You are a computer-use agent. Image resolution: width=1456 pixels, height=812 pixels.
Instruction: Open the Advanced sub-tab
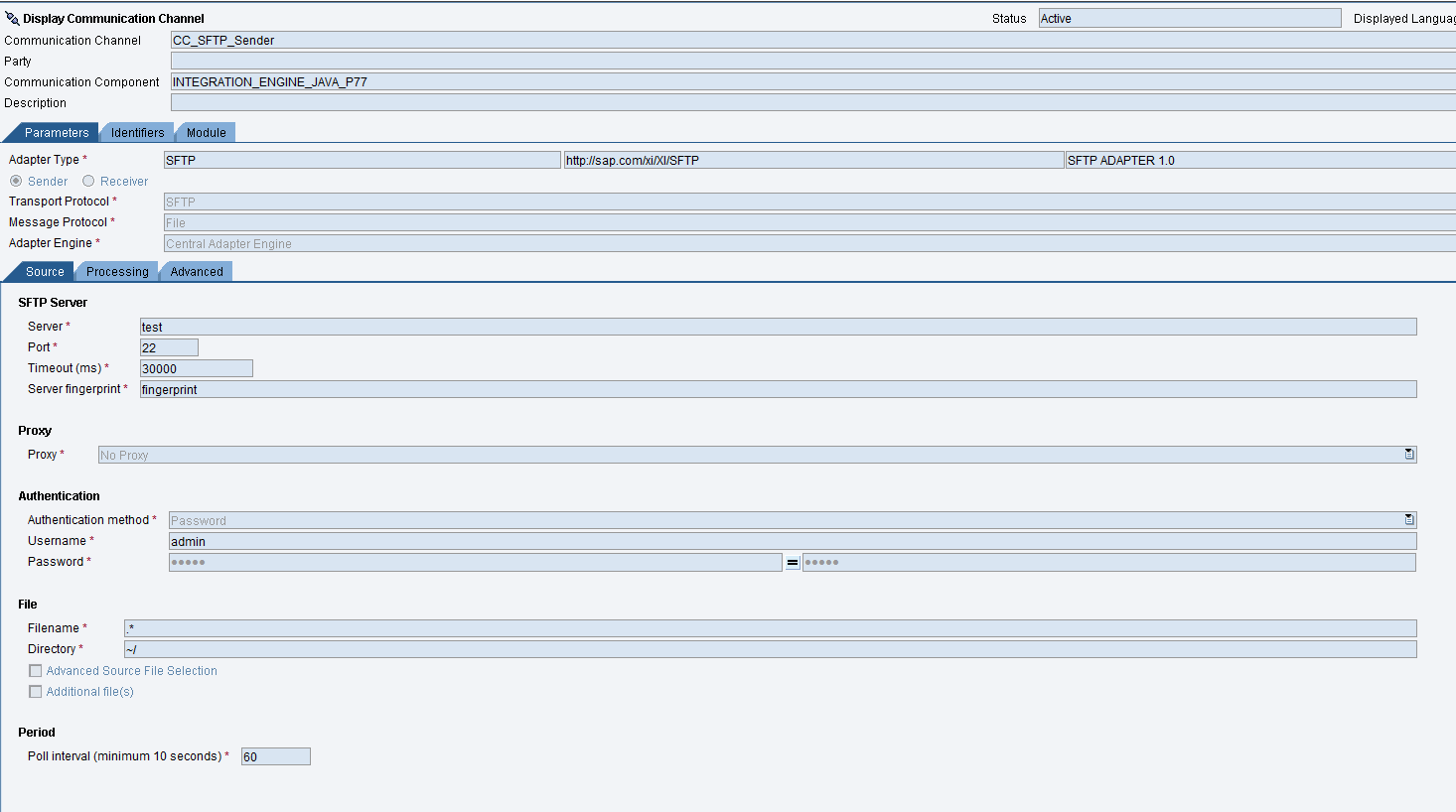pyautogui.click(x=197, y=271)
